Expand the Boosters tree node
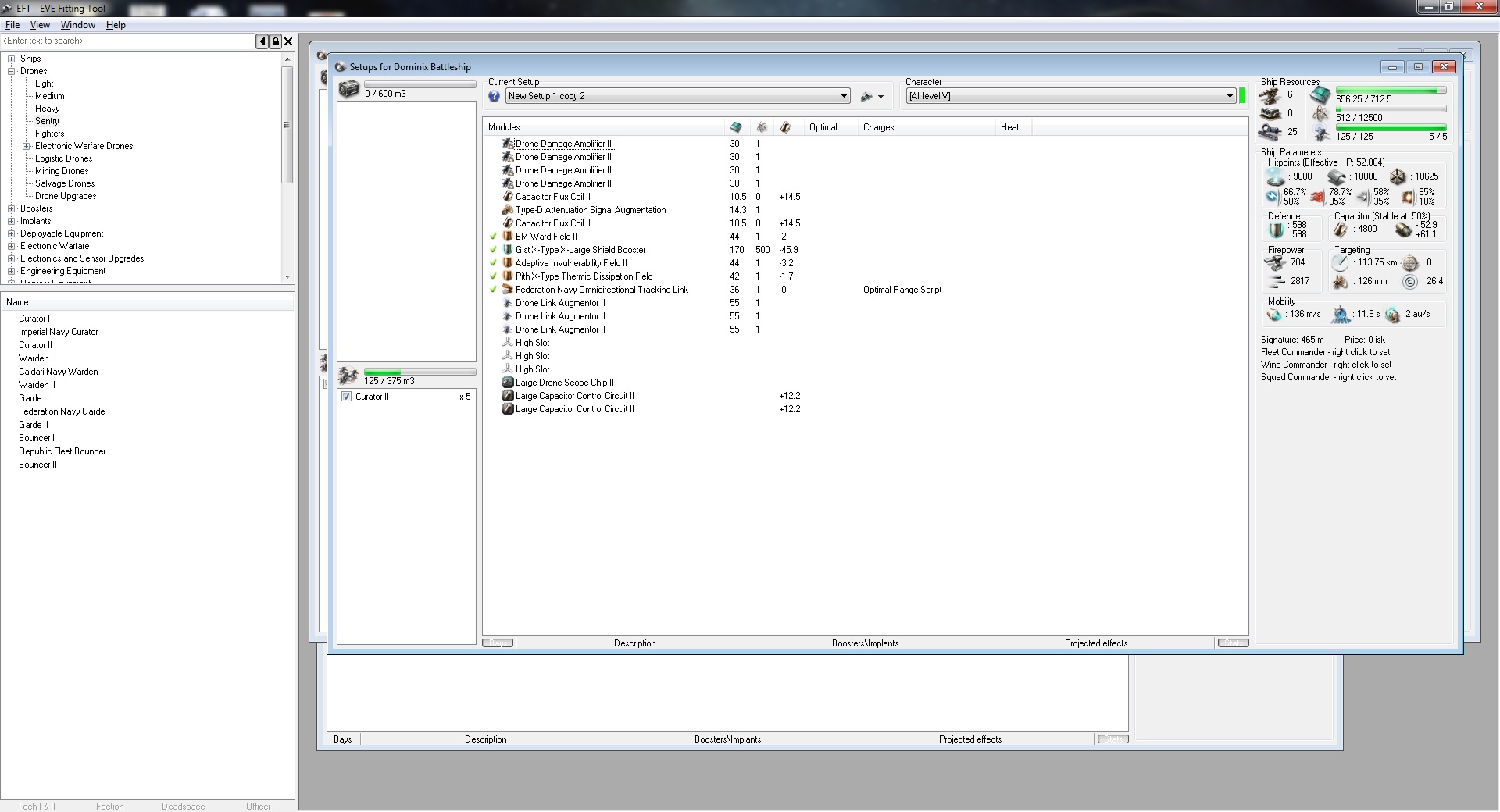 tap(12, 208)
